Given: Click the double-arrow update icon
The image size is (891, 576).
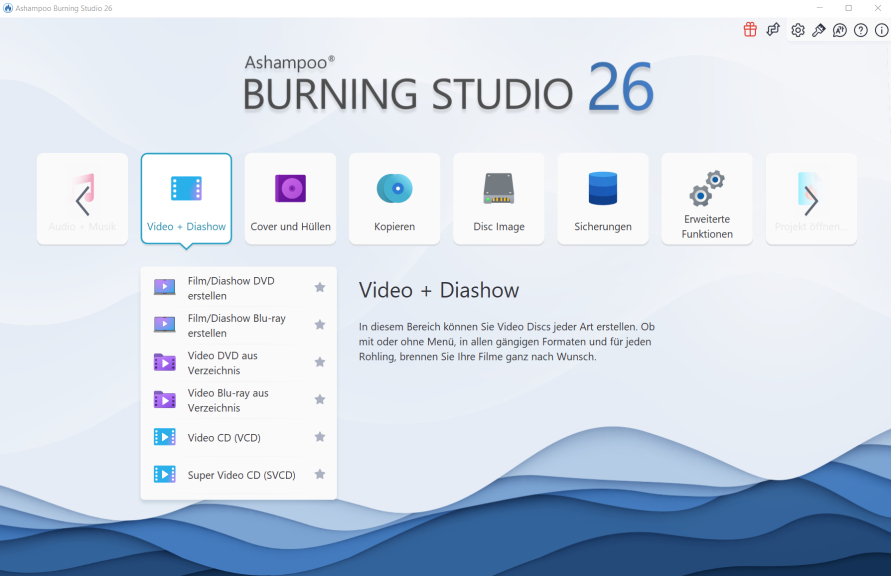Looking at the screenshot, I should (x=772, y=29).
